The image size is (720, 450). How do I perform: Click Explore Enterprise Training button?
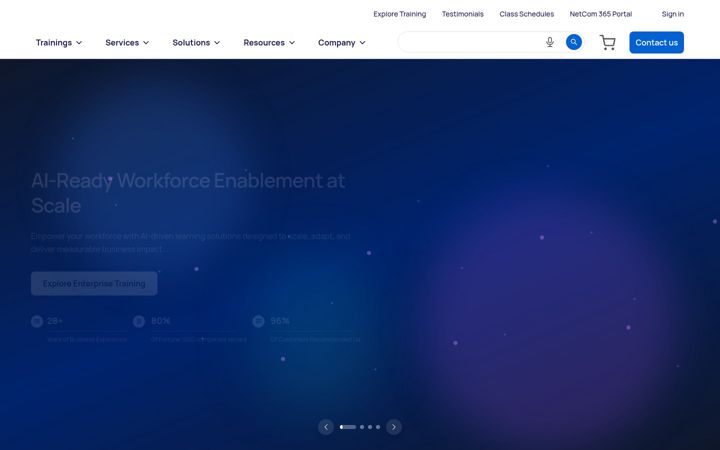pos(94,283)
